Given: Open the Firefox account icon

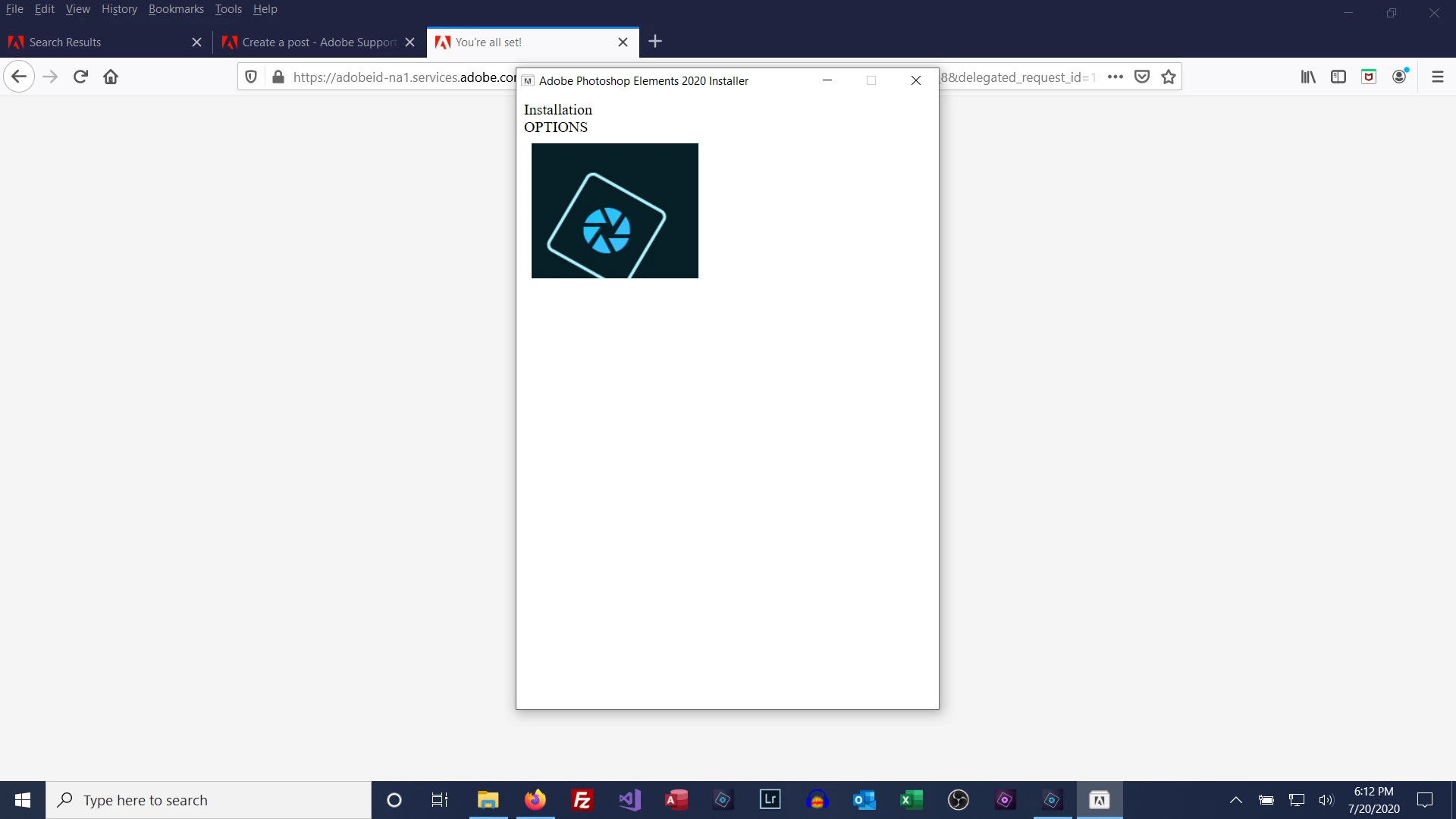Looking at the screenshot, I should tap(1400, 77).
